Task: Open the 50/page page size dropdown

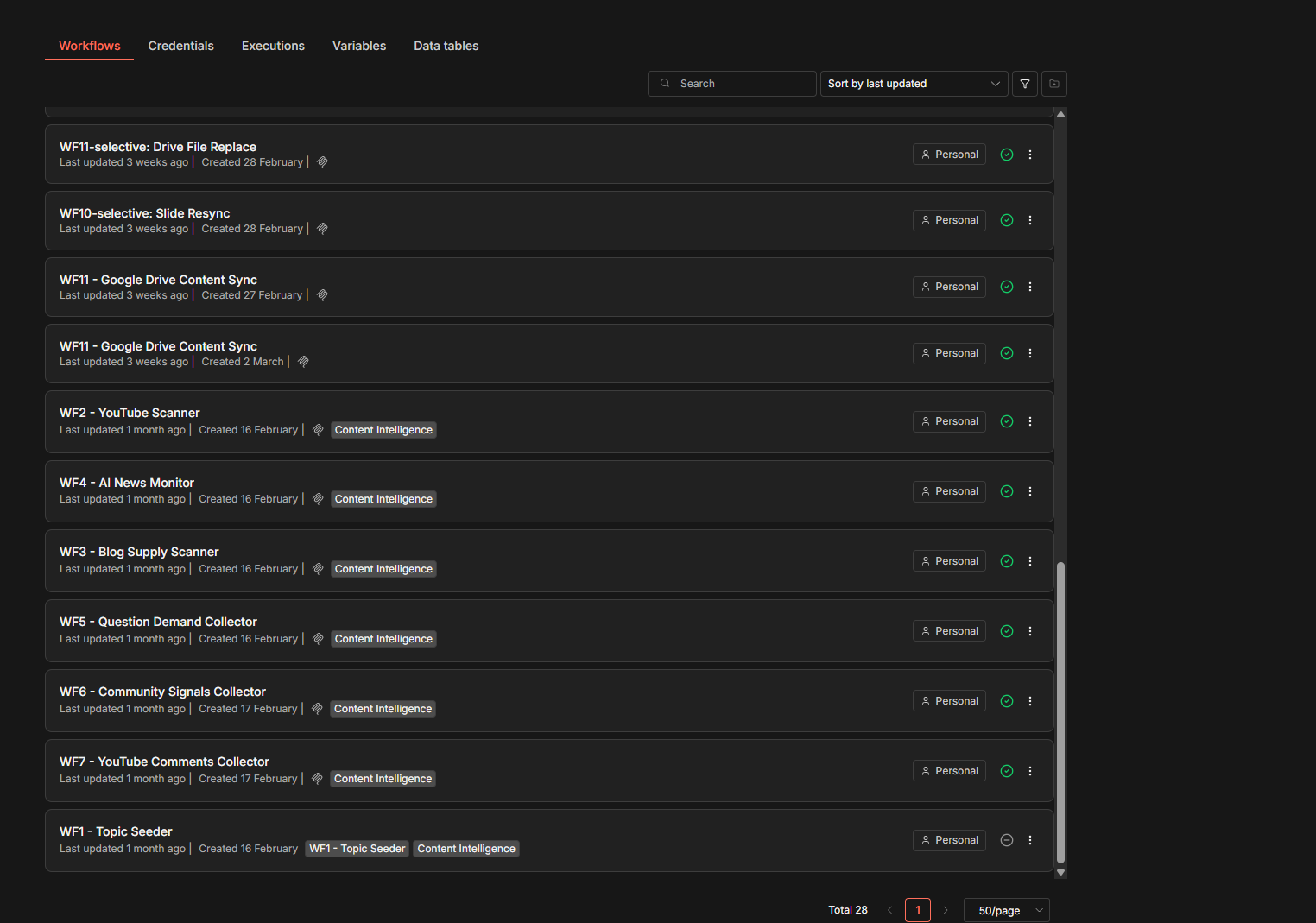Action: 1006,909
